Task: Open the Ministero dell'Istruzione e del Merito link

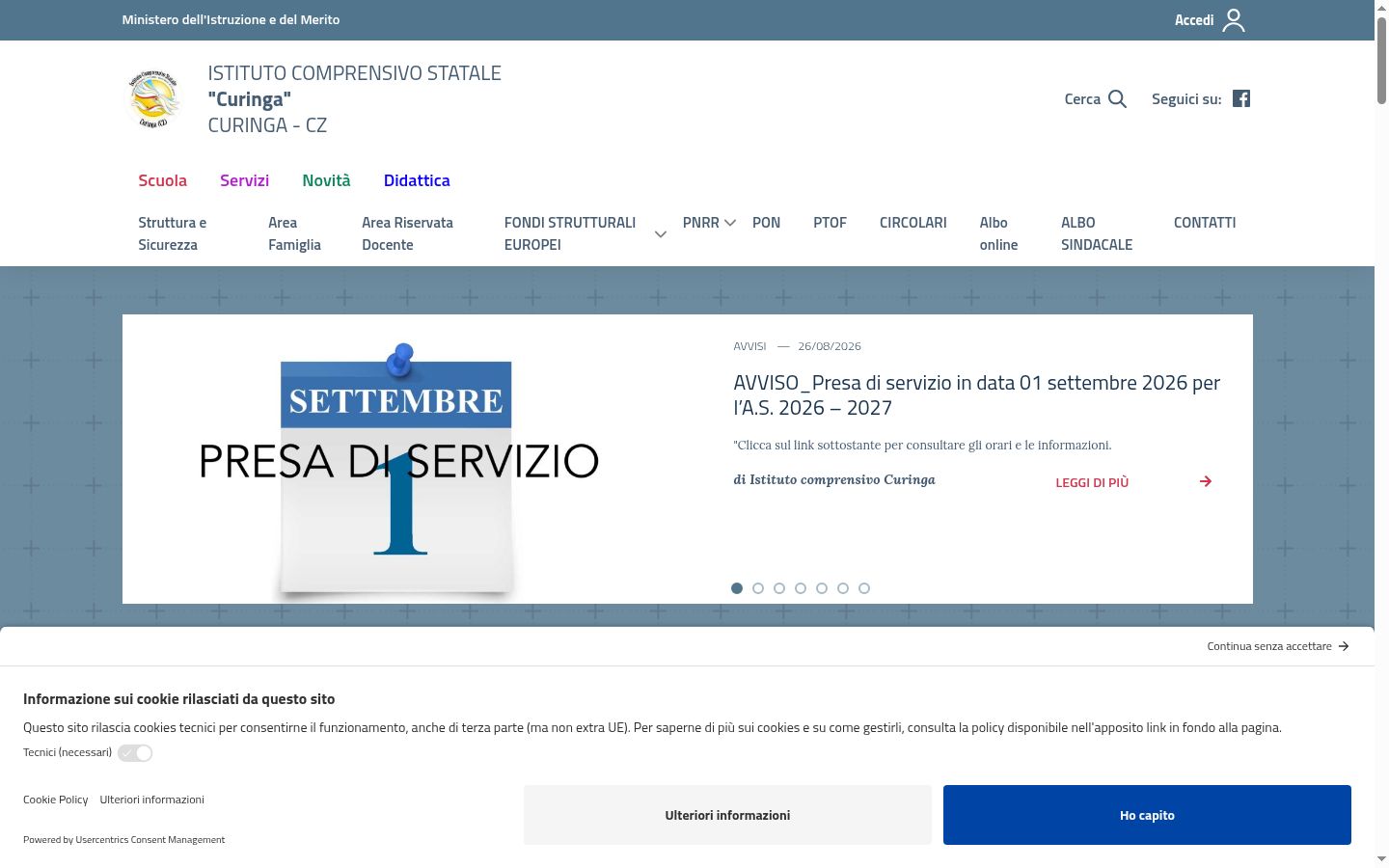Action: point(231,19)
